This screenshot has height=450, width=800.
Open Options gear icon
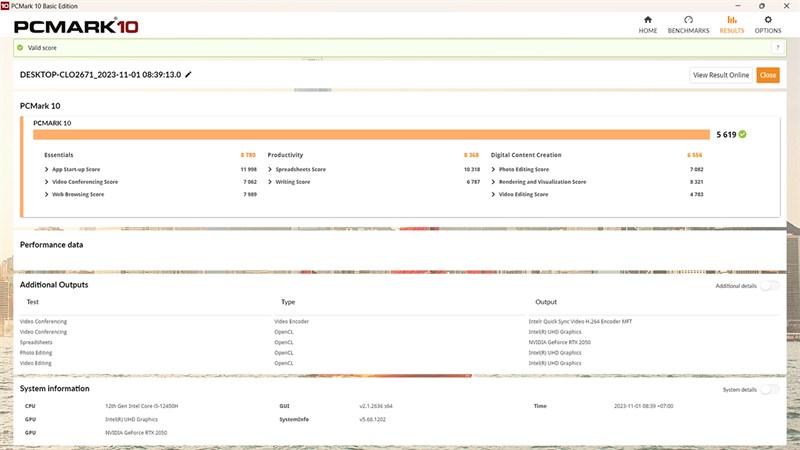point(768,20)
